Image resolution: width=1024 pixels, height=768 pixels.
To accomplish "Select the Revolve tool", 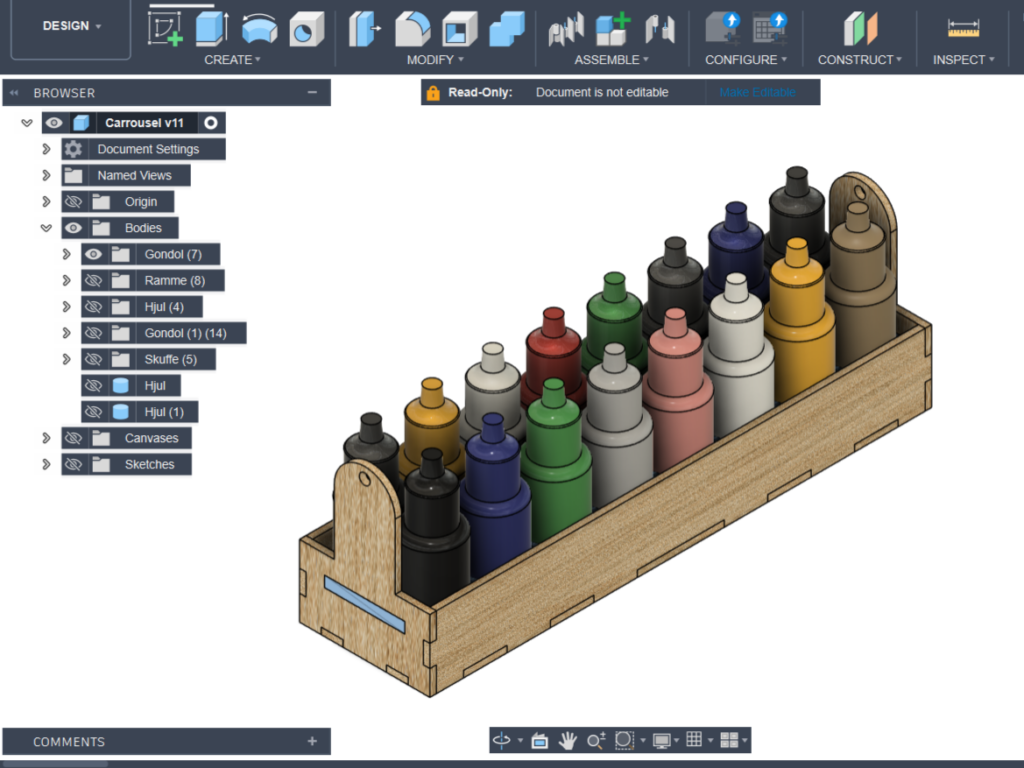I will 259,28.
